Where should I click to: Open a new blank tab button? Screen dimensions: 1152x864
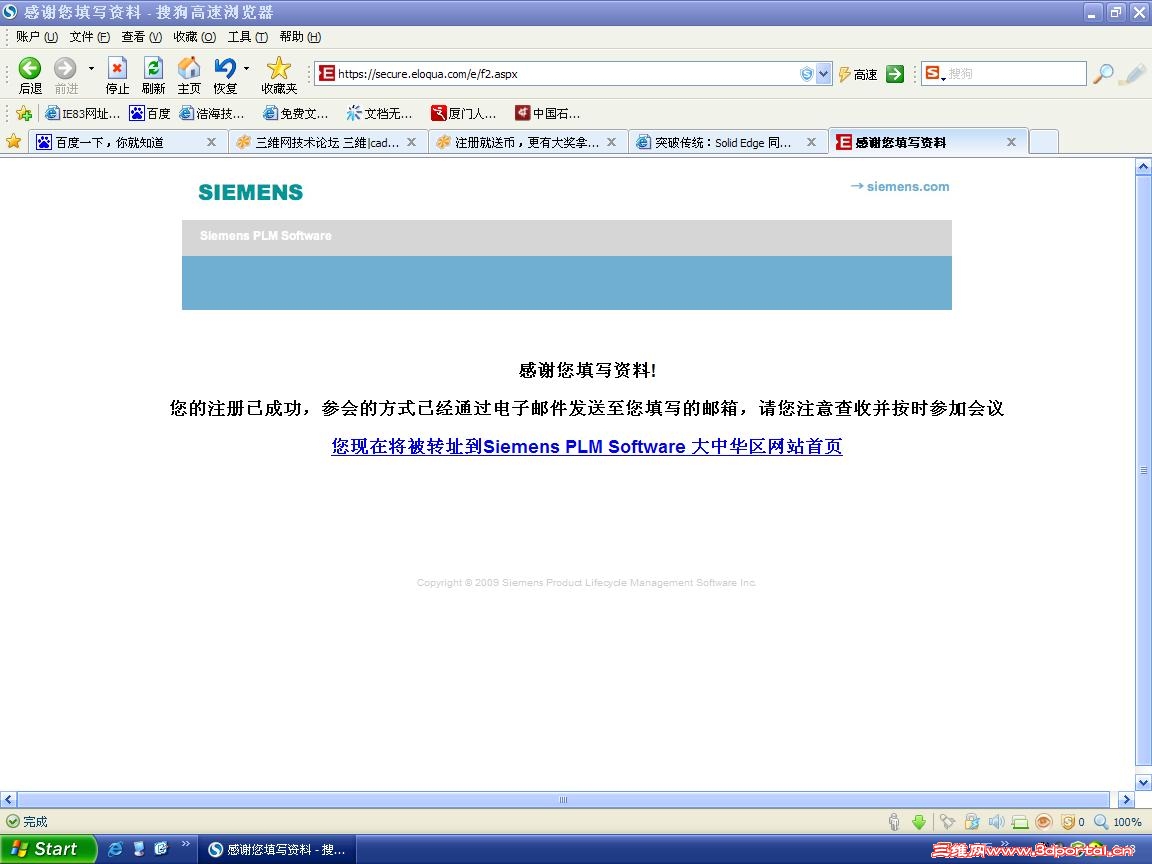tap(1043, 142)
